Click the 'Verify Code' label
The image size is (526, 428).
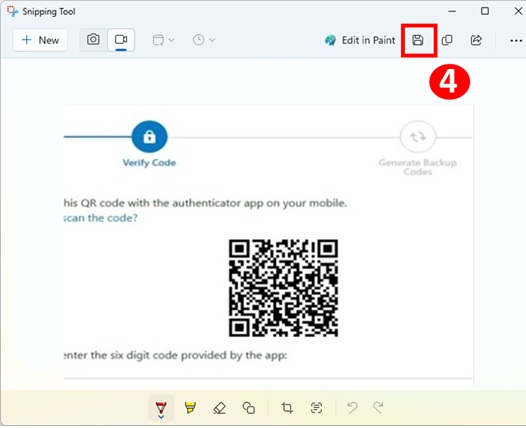point(149,163)
